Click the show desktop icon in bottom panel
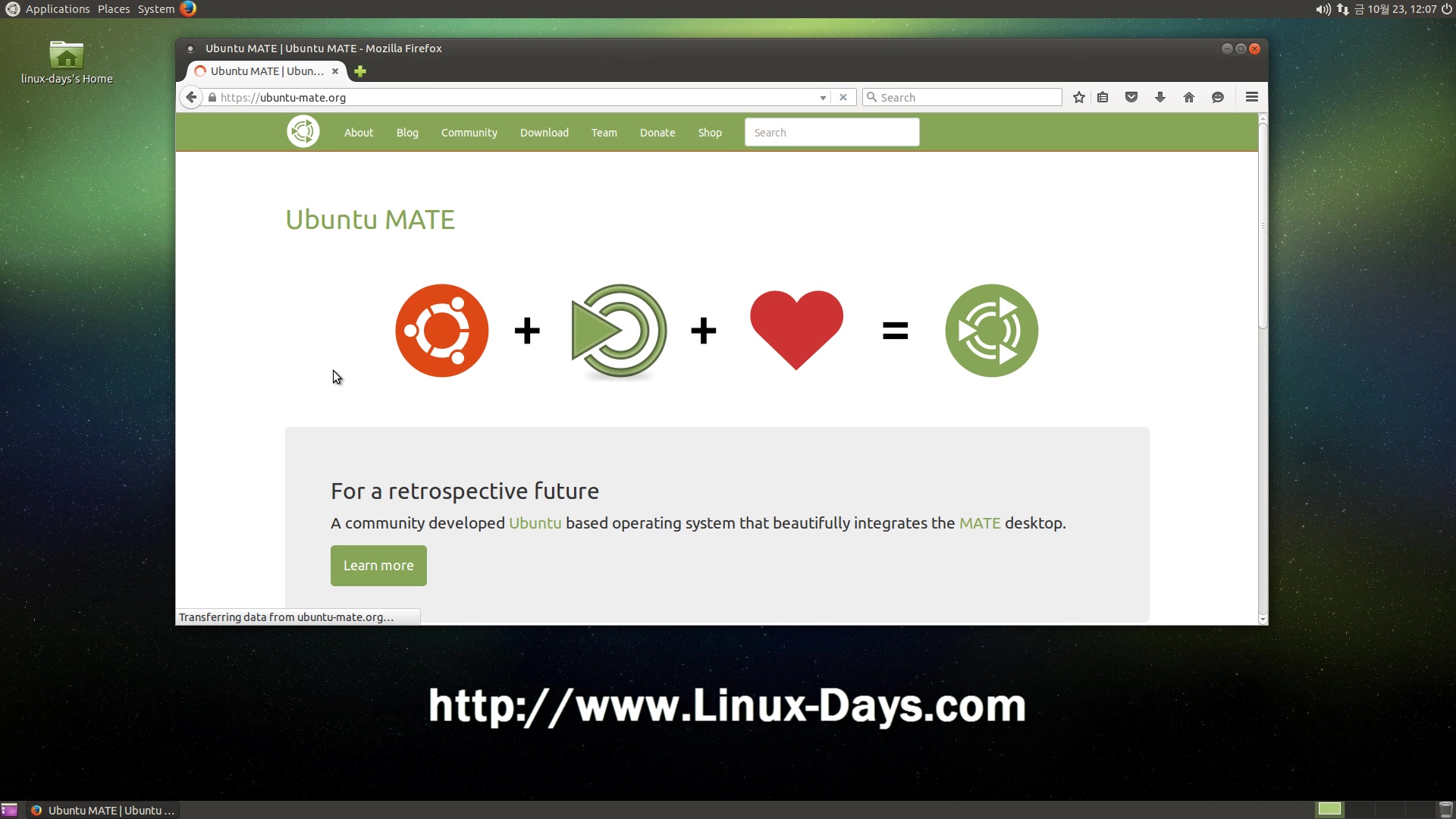 coord(9,810)
